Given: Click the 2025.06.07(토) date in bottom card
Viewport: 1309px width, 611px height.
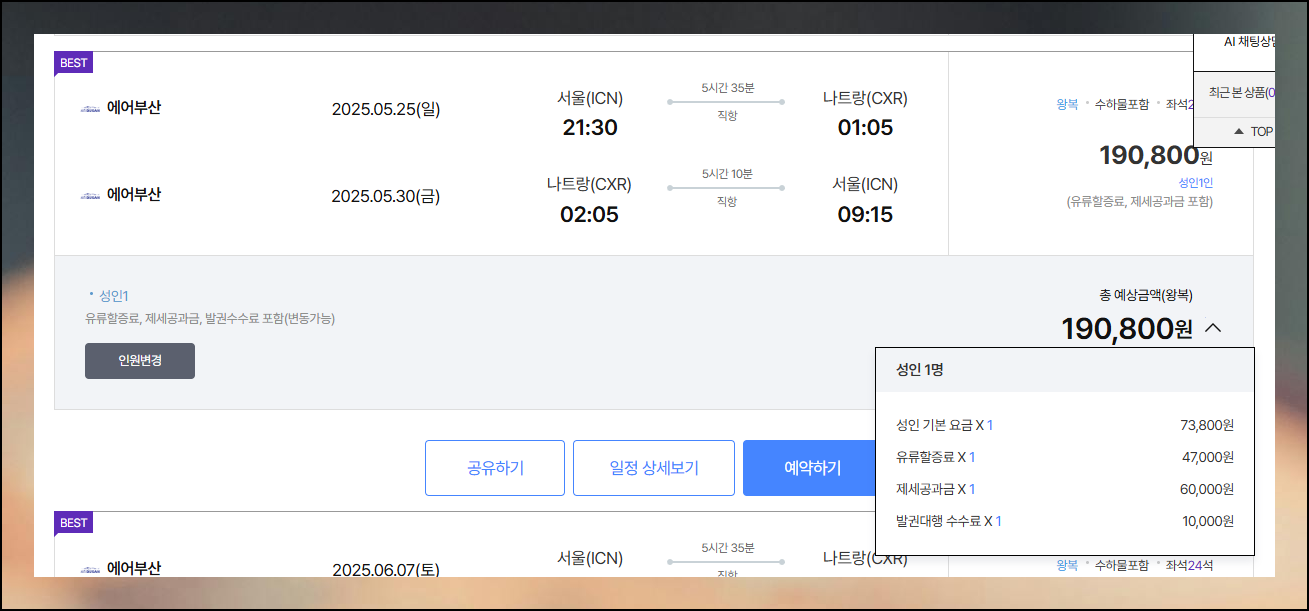Looking at the screenshot, I should click(x=386, y=570).
